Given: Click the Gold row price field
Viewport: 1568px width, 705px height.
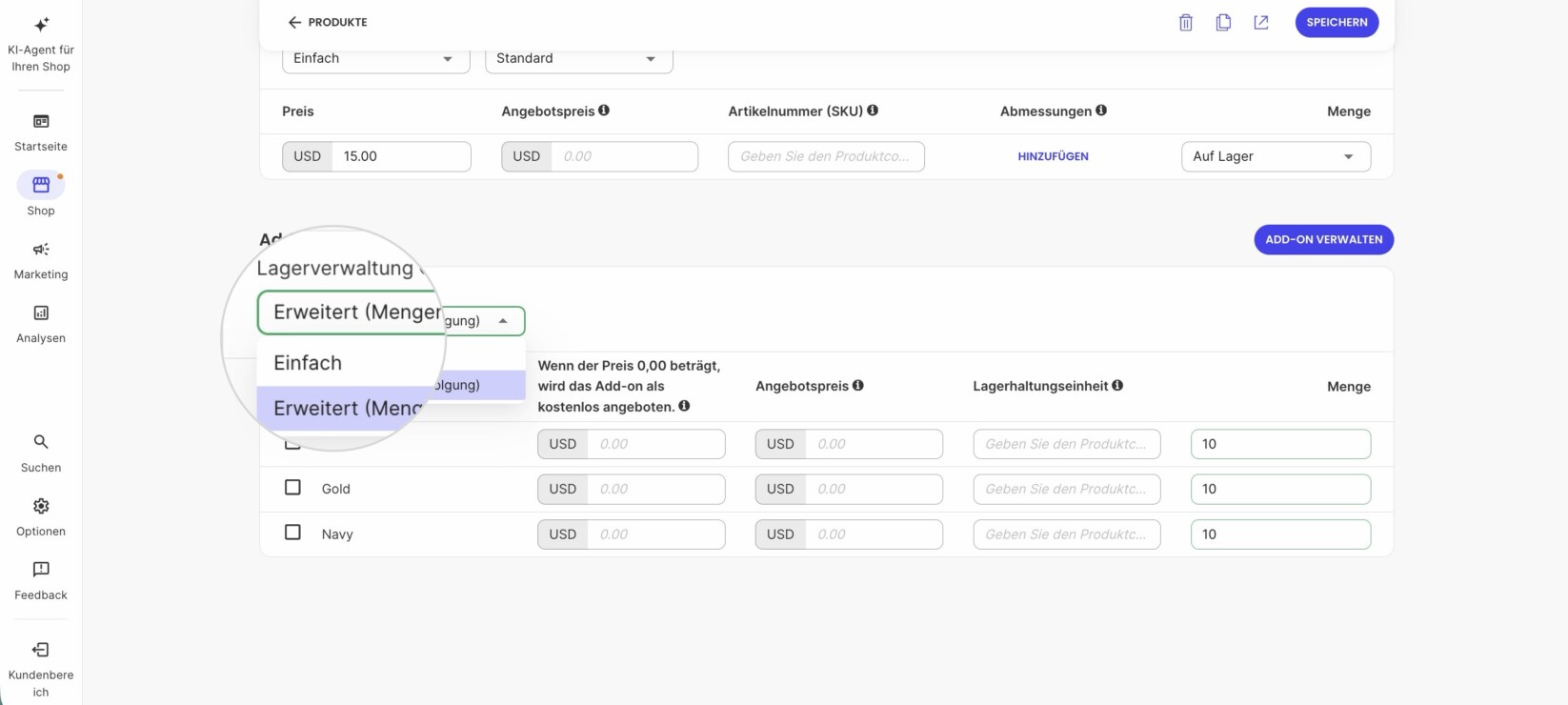Looking at the screenshot, I should tap(656, 489).
